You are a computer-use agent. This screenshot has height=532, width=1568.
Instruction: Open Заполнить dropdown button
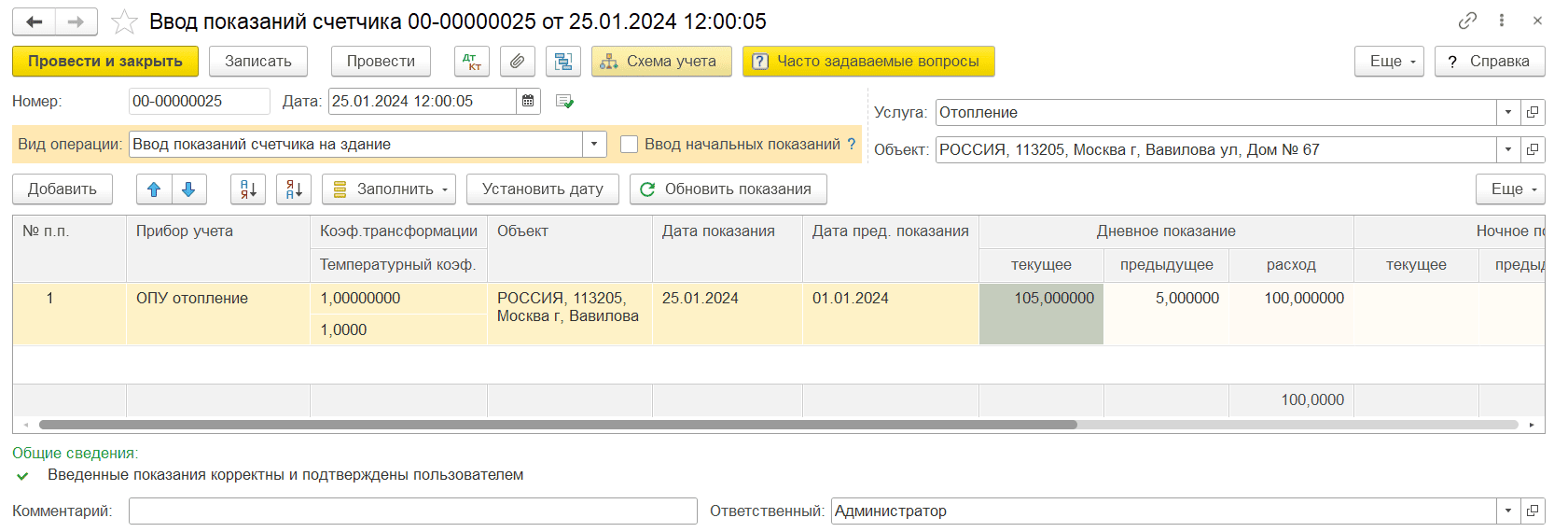pos(389,189)
